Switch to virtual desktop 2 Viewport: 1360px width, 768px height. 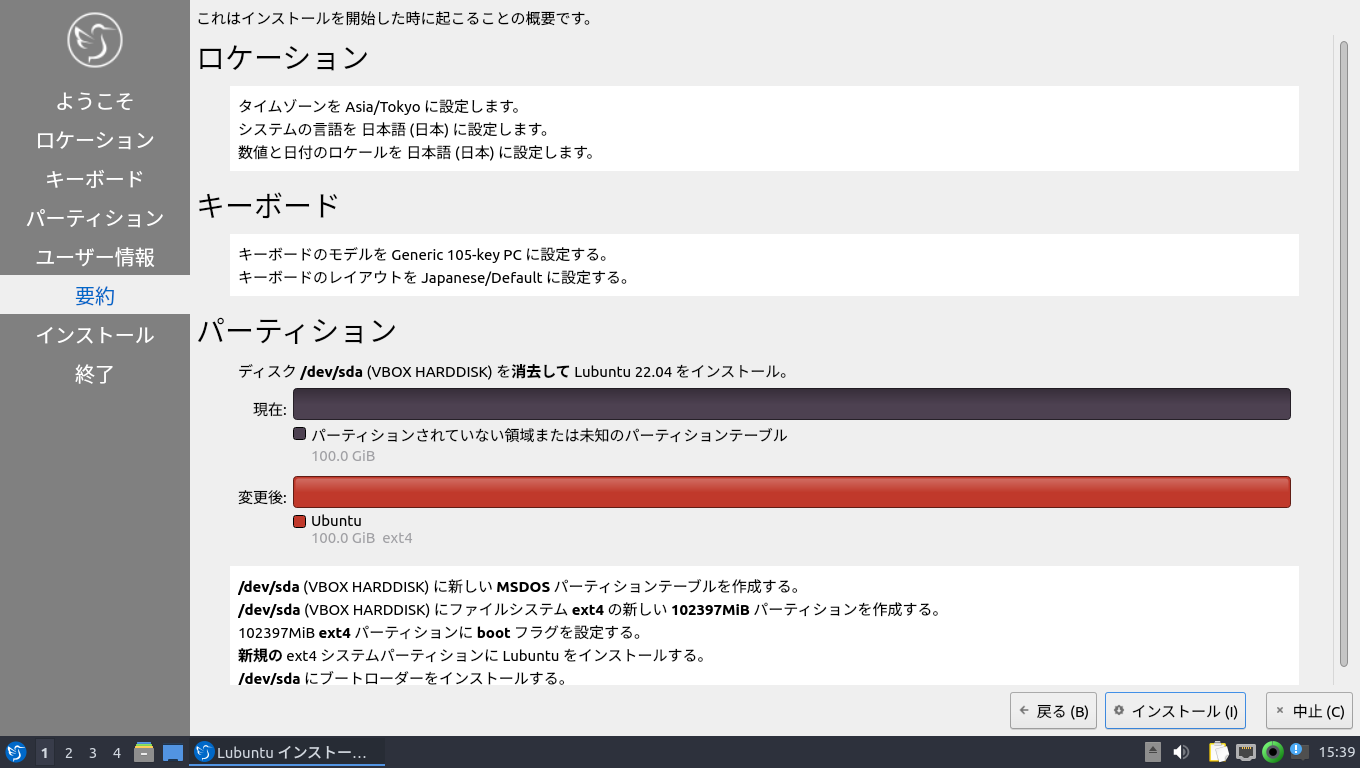click(x=69, y=752)
